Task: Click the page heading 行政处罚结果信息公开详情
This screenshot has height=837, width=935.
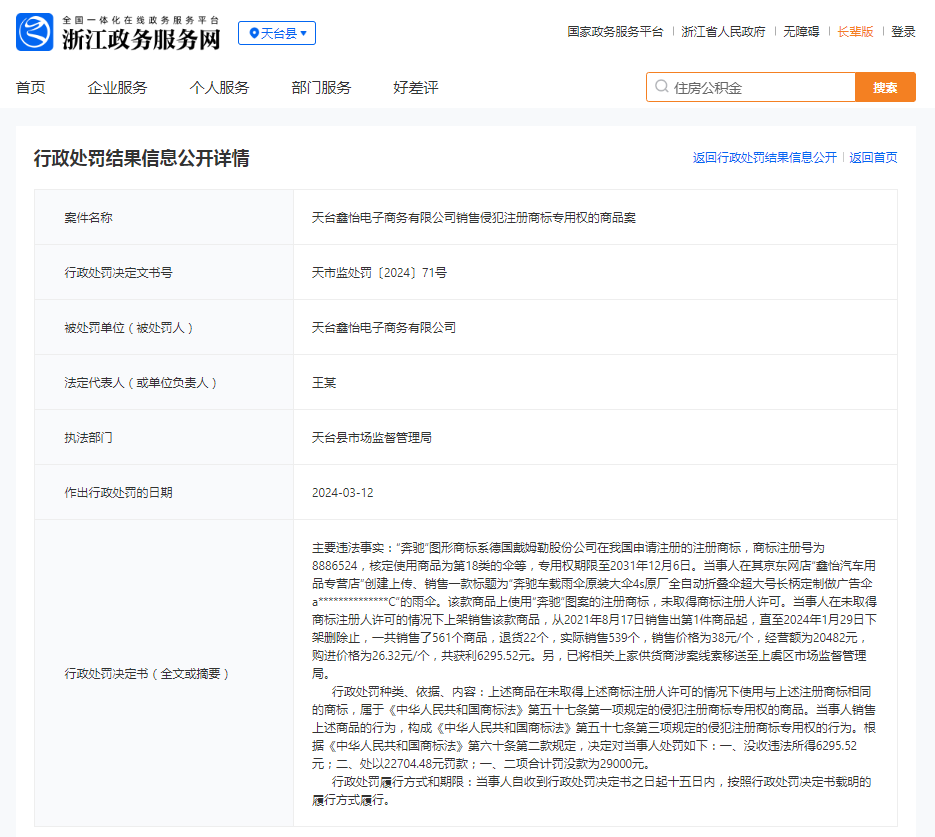Action: tap(141, 158)
